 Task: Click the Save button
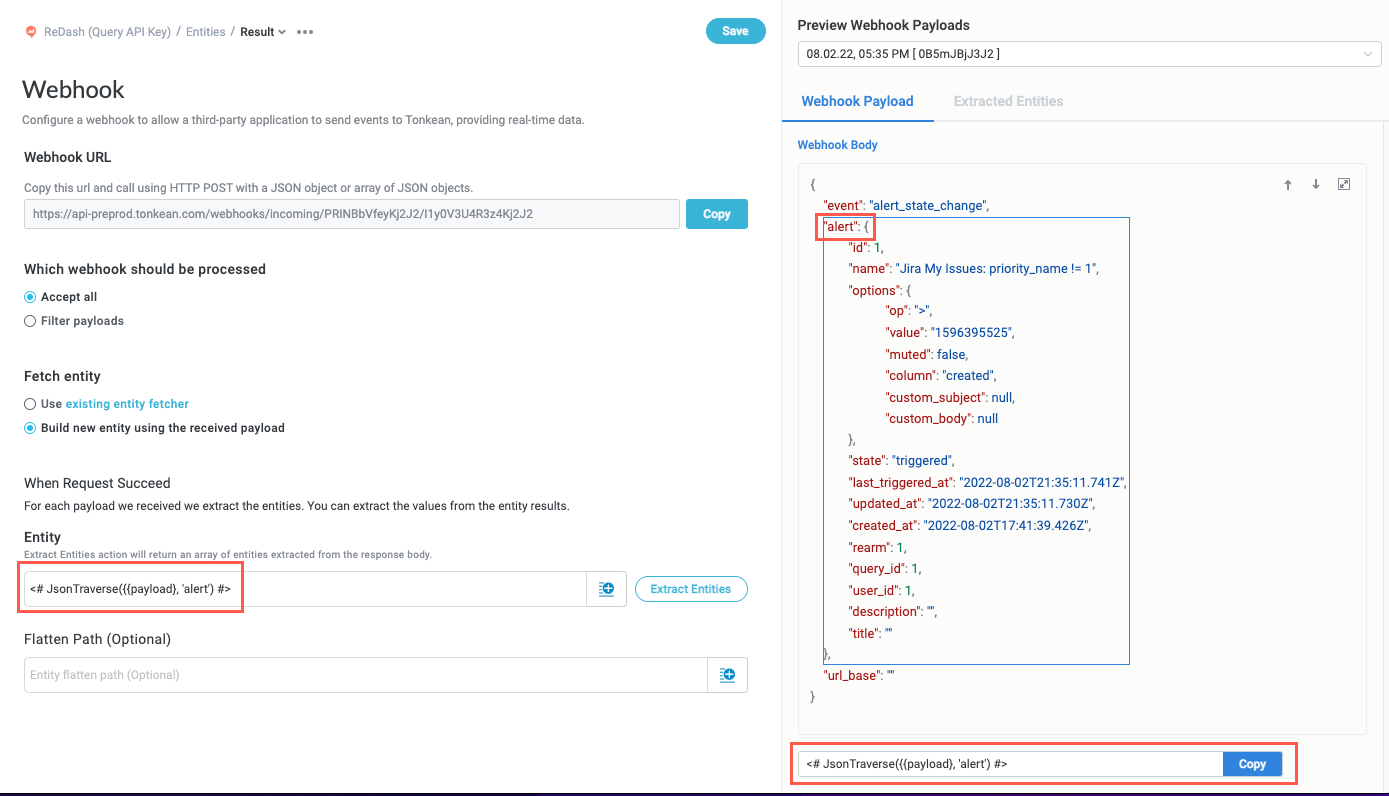pos(735,31)
